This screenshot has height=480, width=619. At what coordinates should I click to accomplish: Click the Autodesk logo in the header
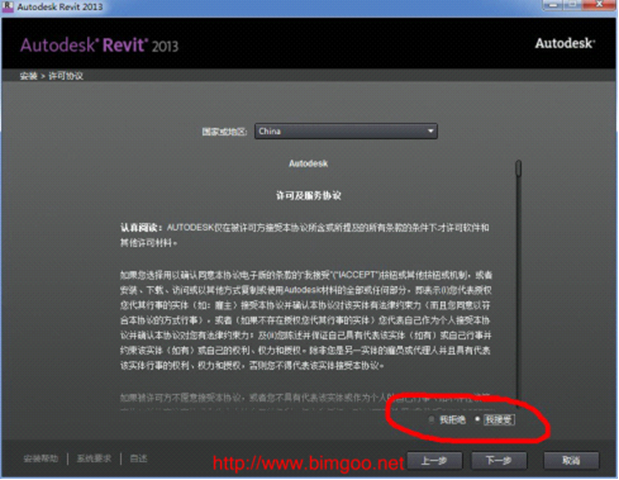565,43
